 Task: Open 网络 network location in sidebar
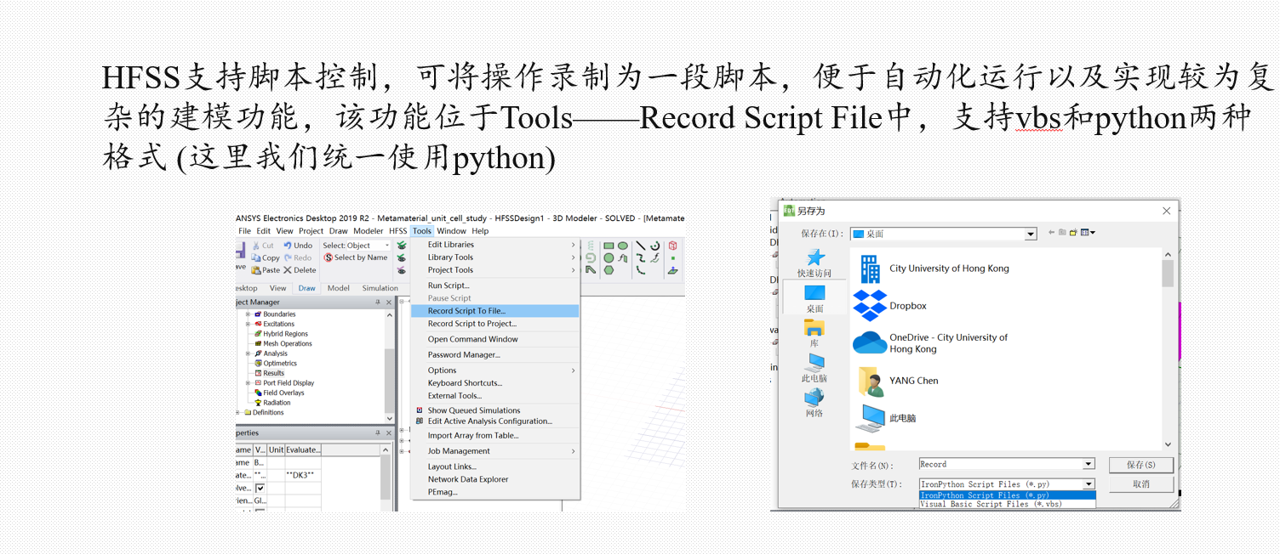pos(814,403)
